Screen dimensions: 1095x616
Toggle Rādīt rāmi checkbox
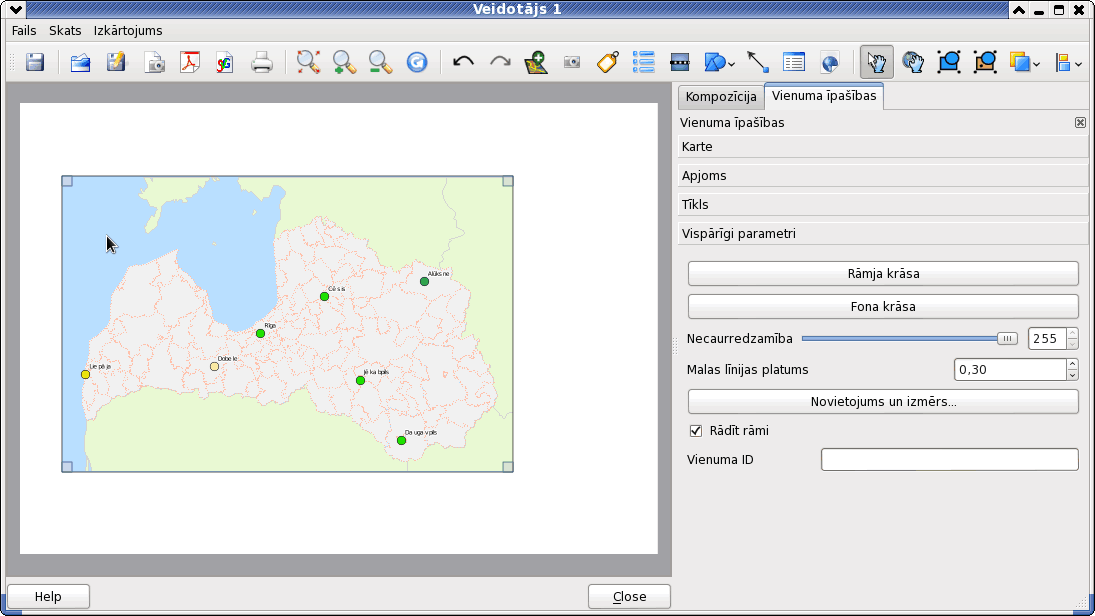(696, 431)
